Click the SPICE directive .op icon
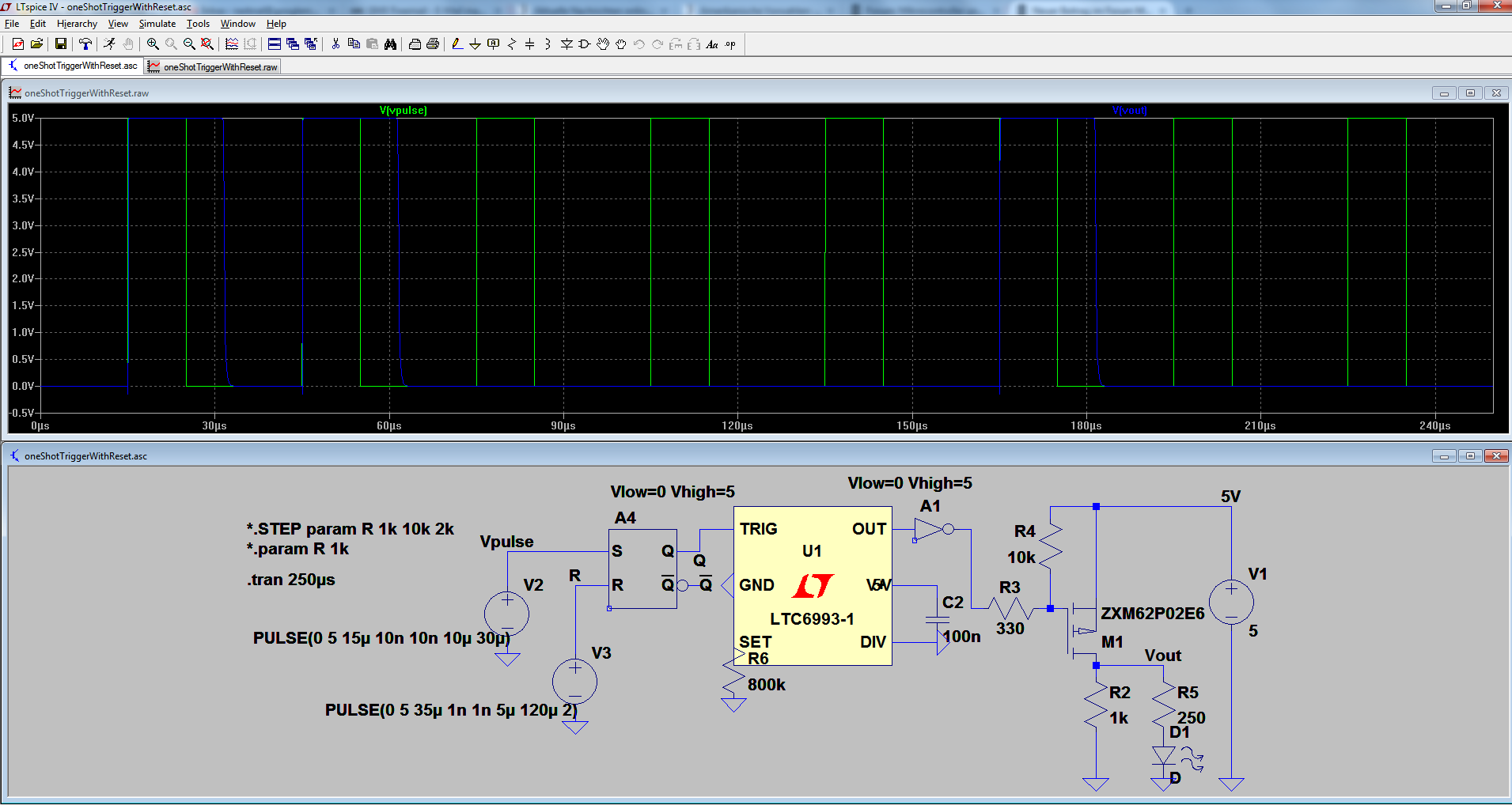This screenshot has width=1512, height=805. pos(730,44)
